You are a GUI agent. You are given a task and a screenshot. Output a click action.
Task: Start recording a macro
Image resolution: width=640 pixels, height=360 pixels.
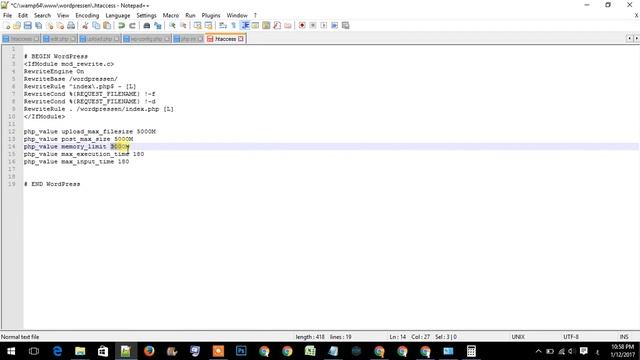tap(302, 26)
